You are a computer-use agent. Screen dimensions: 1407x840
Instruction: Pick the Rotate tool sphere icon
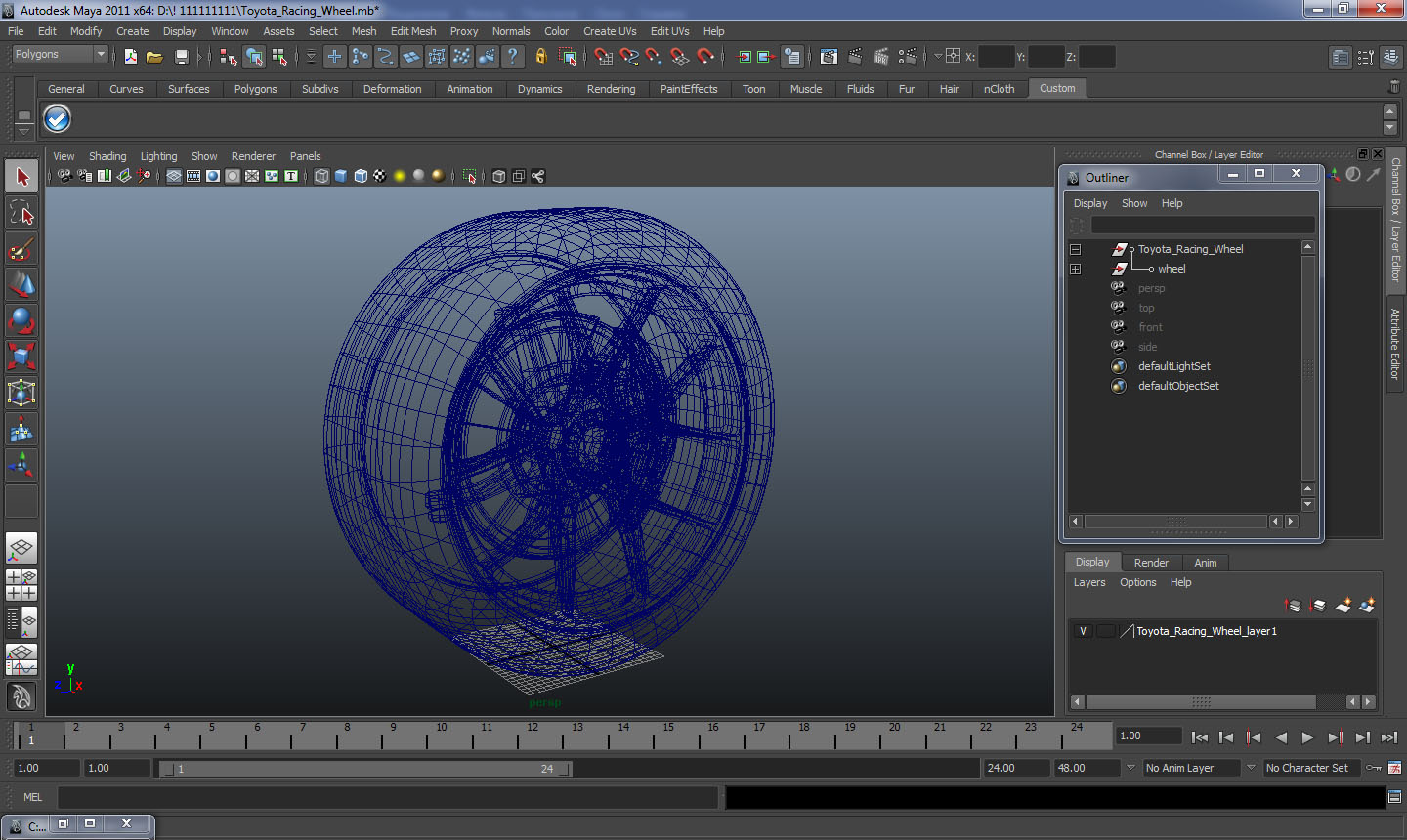[21, 320]
